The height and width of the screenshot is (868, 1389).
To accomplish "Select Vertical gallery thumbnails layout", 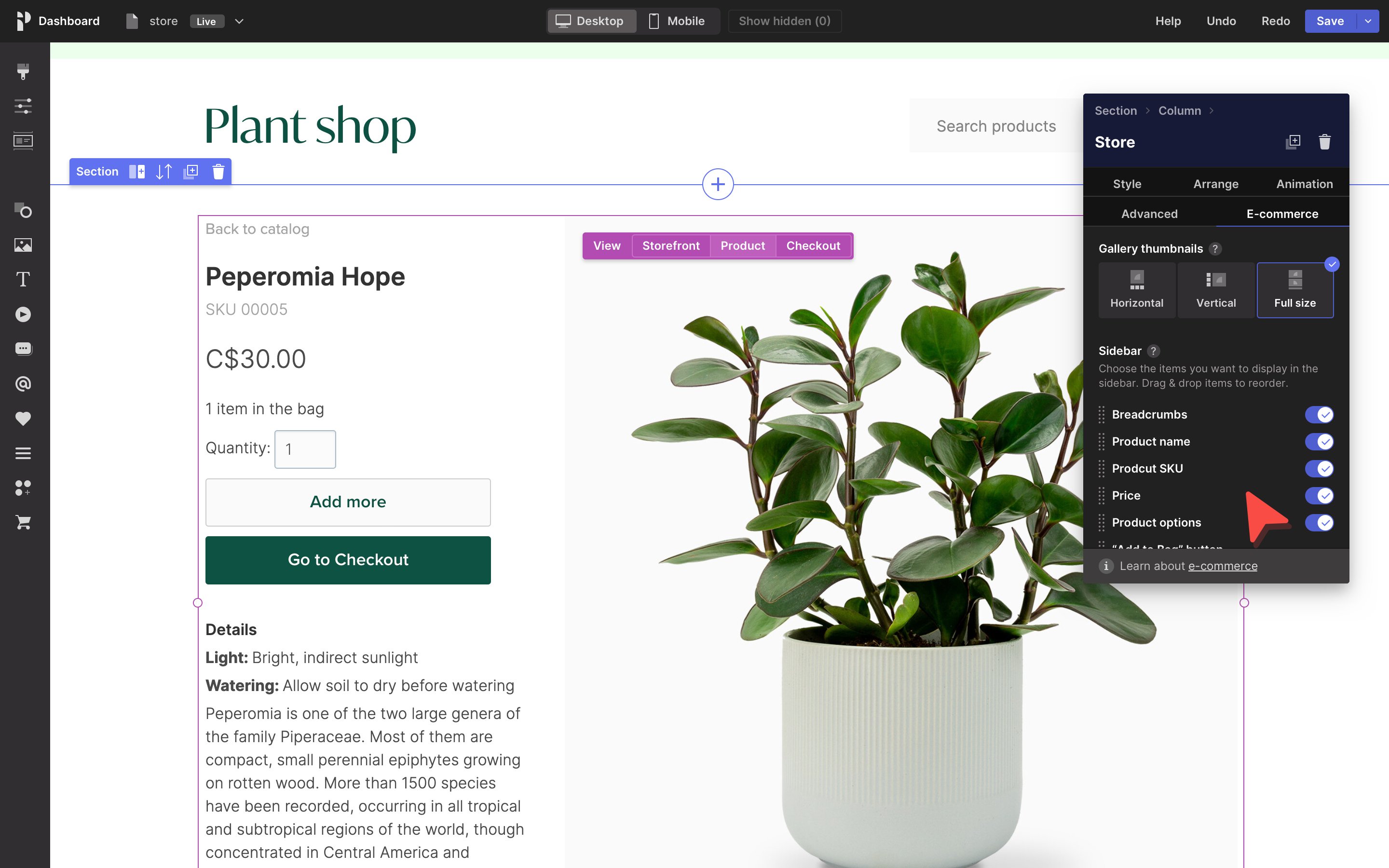I will coord(1216,290).
